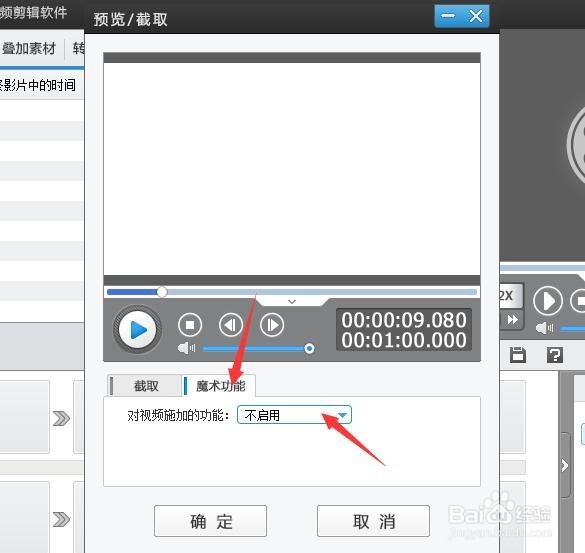Open the 对视频施加的功能 dropdown
The height and width of the screenshot is (553, 585).
294,415
